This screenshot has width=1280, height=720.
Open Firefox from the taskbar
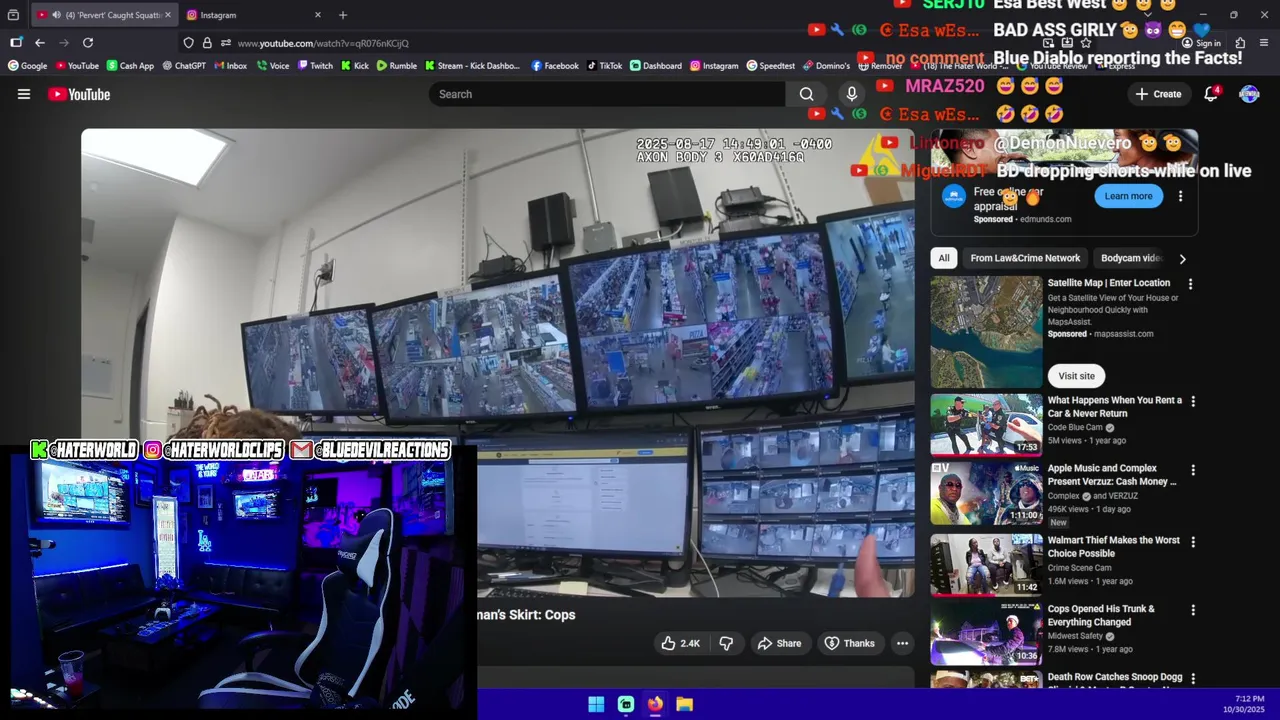[x=655, y=704]
